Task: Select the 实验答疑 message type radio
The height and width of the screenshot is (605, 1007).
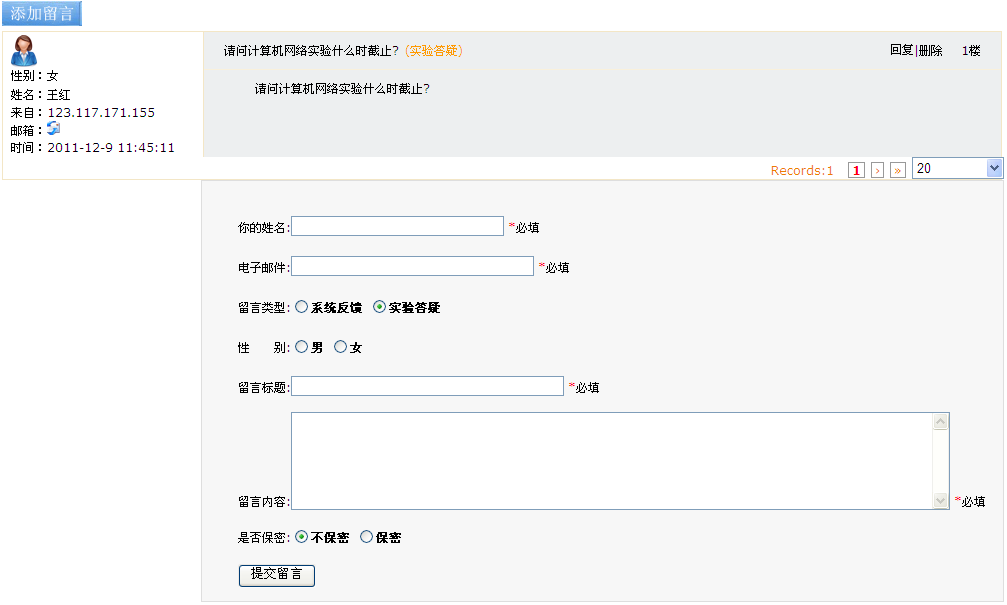Action: 379,308
